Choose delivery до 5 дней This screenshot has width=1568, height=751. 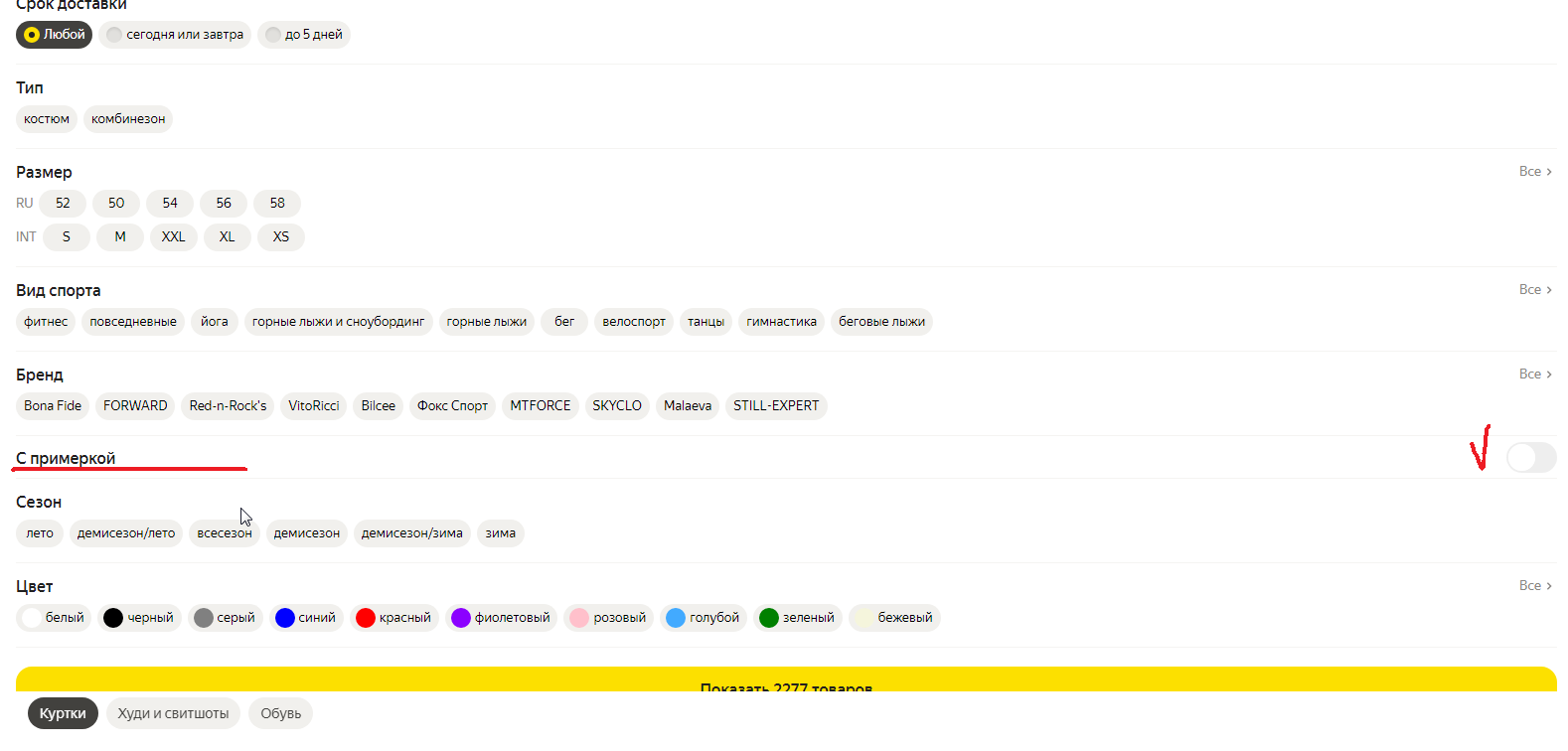[304, 35]
